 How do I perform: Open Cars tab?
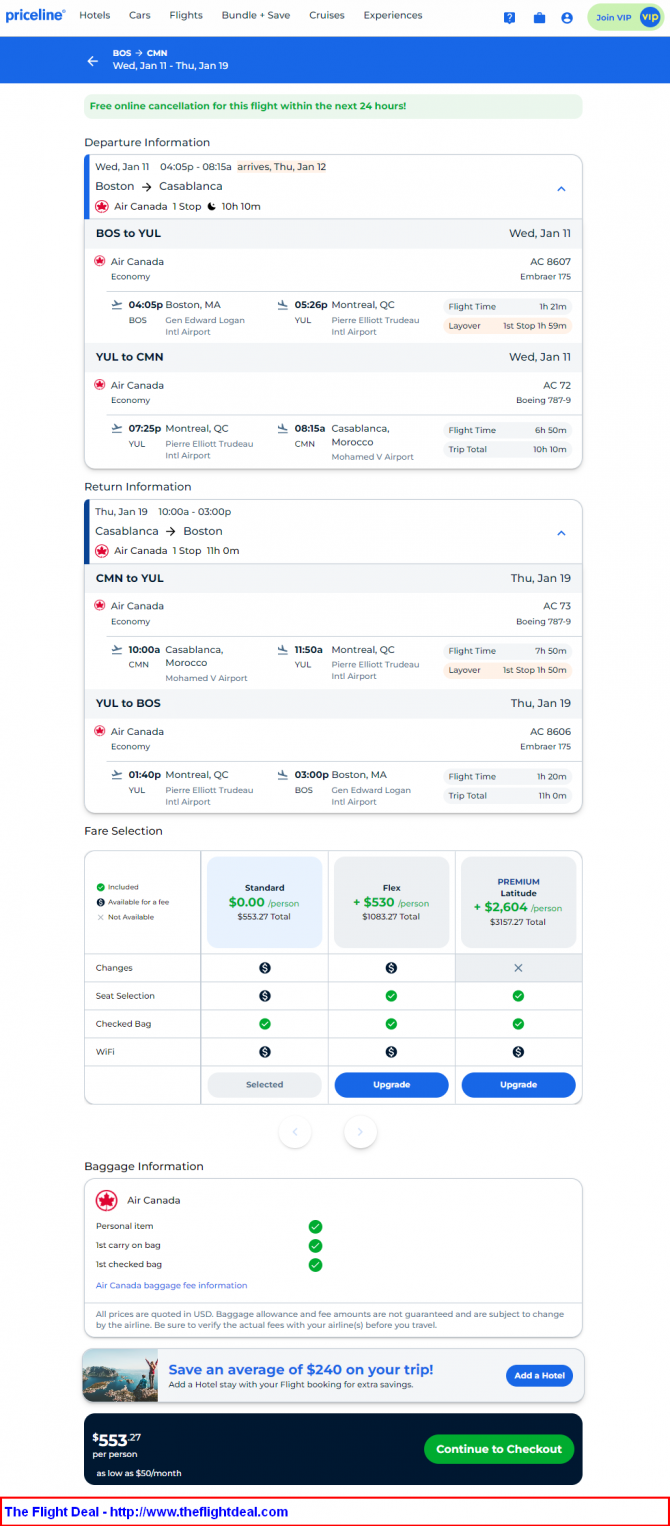coord(140,15)
